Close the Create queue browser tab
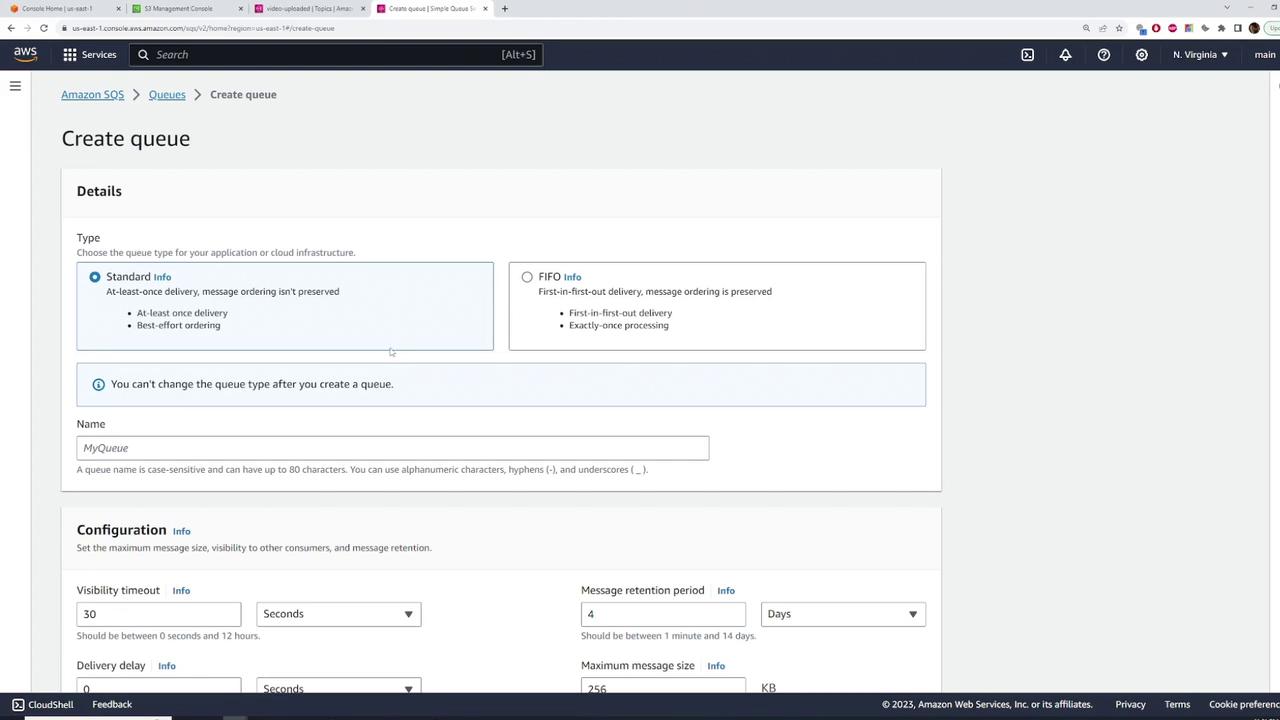Screen dimensions: 1280x720 pyautogui.click(x=485, y=9)
